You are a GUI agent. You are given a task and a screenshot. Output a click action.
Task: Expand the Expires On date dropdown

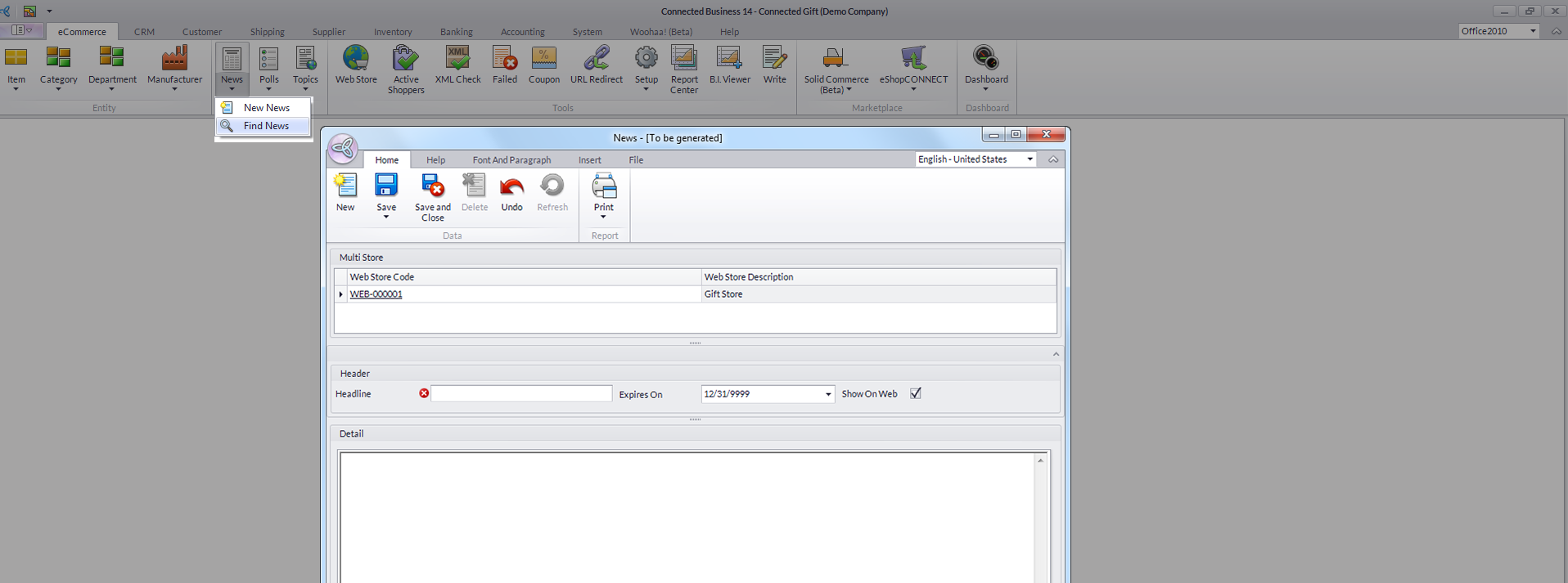coord(827,394)
